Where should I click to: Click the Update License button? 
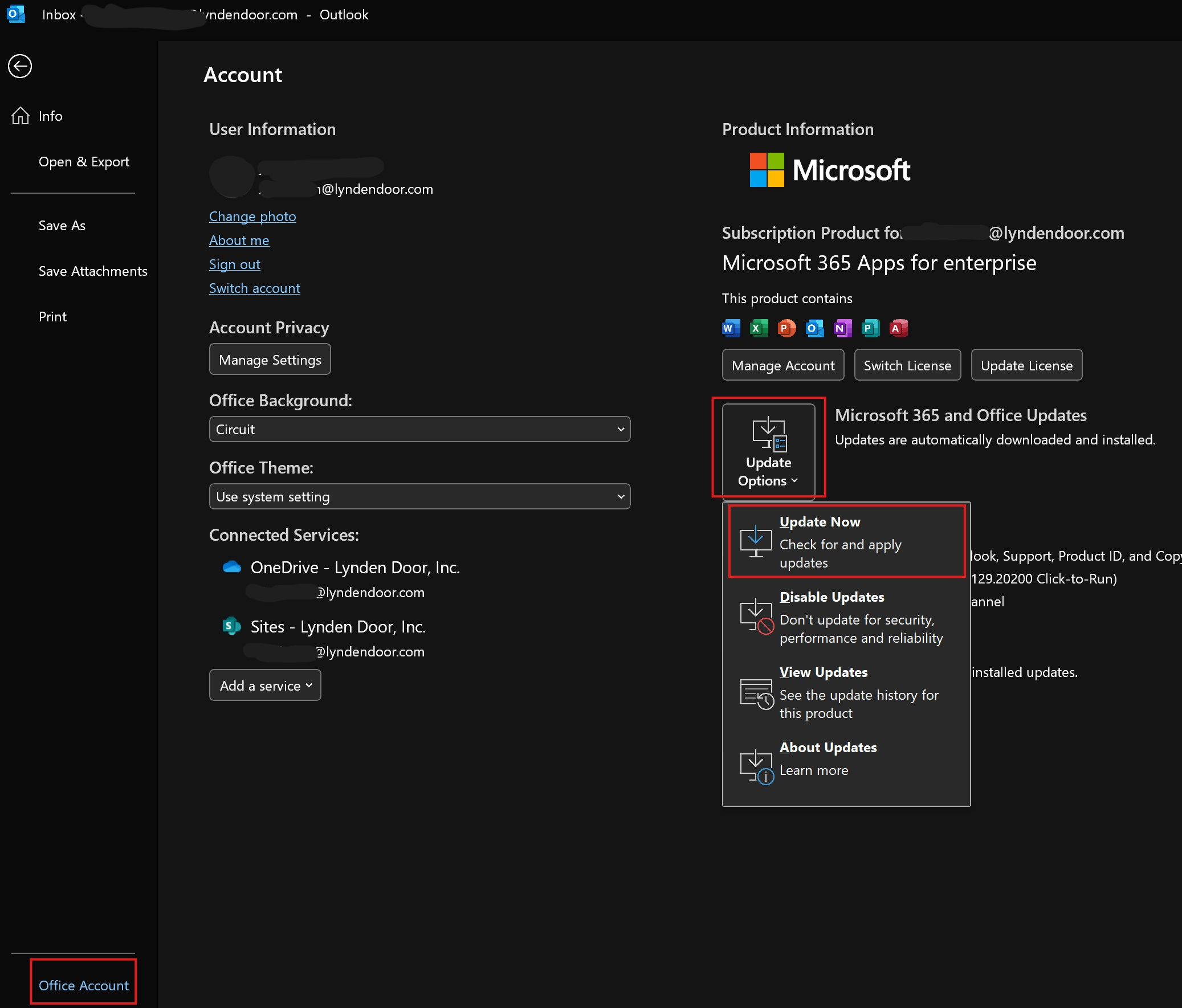[1026, 365]
